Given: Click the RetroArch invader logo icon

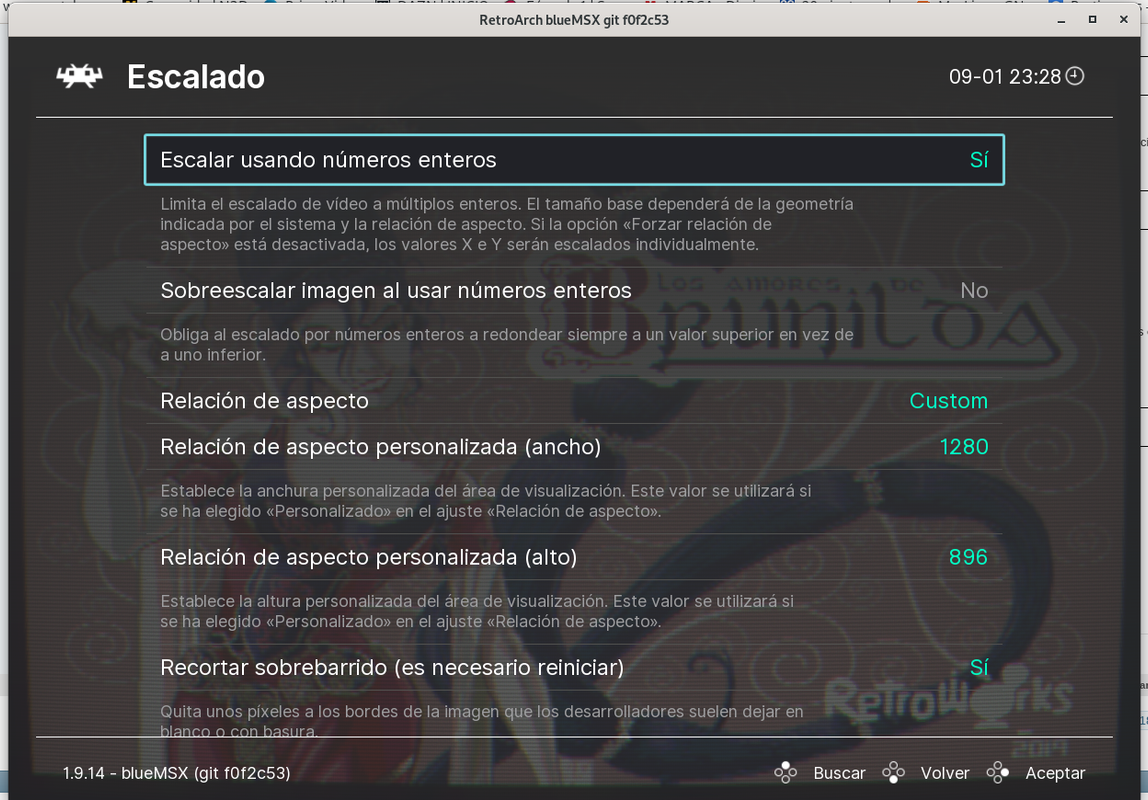Looking at the screenshot, I should coord(79,76).
